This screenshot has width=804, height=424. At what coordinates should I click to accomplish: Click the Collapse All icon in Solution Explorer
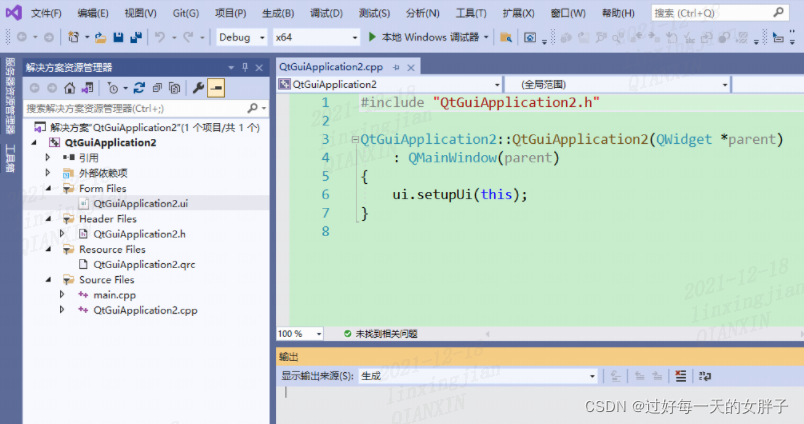pyautogui.click(x=157, y=88)
